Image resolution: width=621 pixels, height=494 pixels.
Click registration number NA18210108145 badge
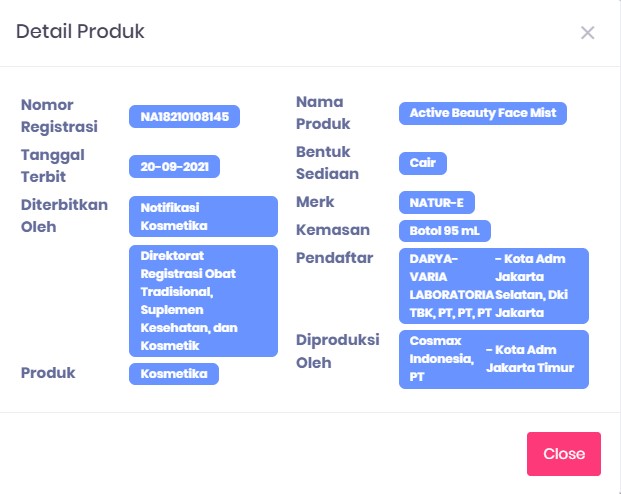click(x=184, y=117)
